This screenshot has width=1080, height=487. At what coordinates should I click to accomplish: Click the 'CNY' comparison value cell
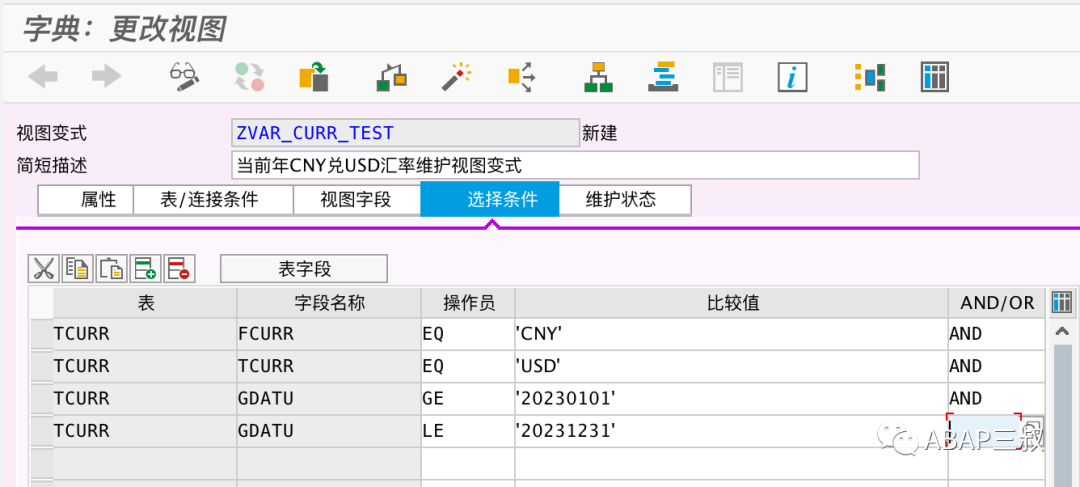pyautogui.click(x=731, y=333)
